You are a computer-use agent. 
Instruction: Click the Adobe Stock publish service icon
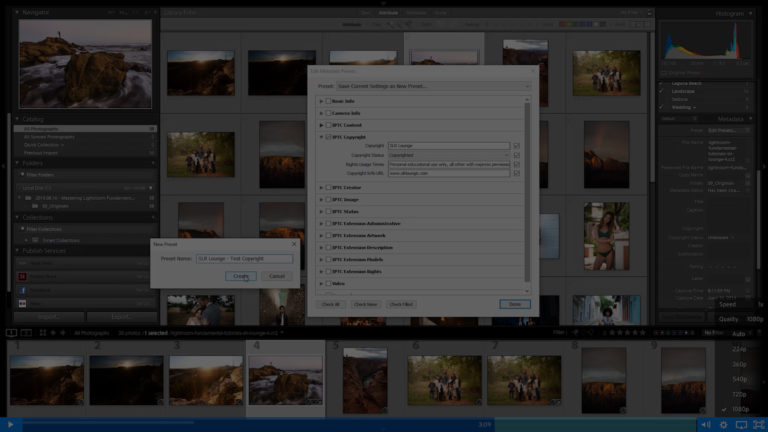23,277
